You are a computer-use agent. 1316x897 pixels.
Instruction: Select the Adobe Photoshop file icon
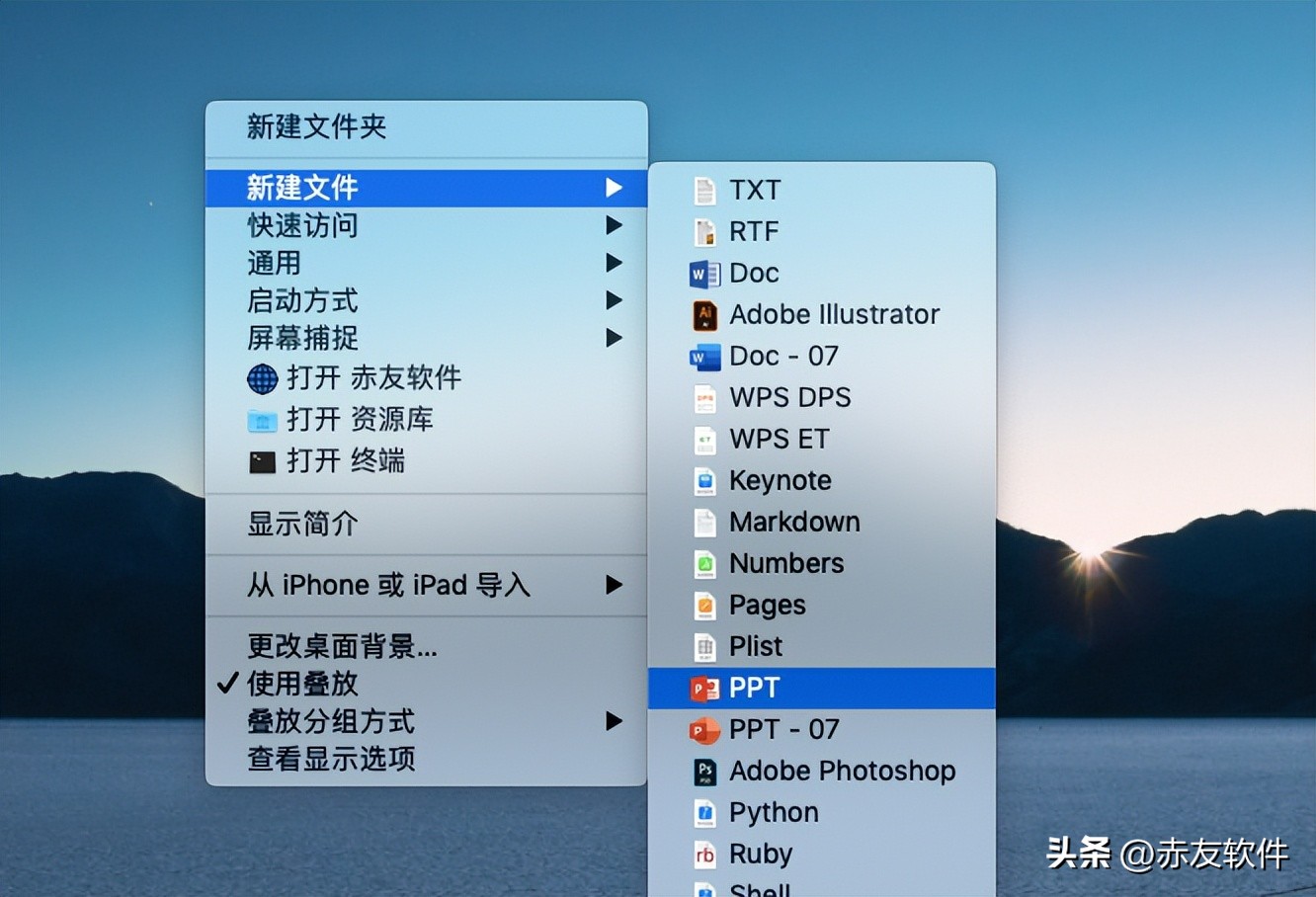[704, 772]
